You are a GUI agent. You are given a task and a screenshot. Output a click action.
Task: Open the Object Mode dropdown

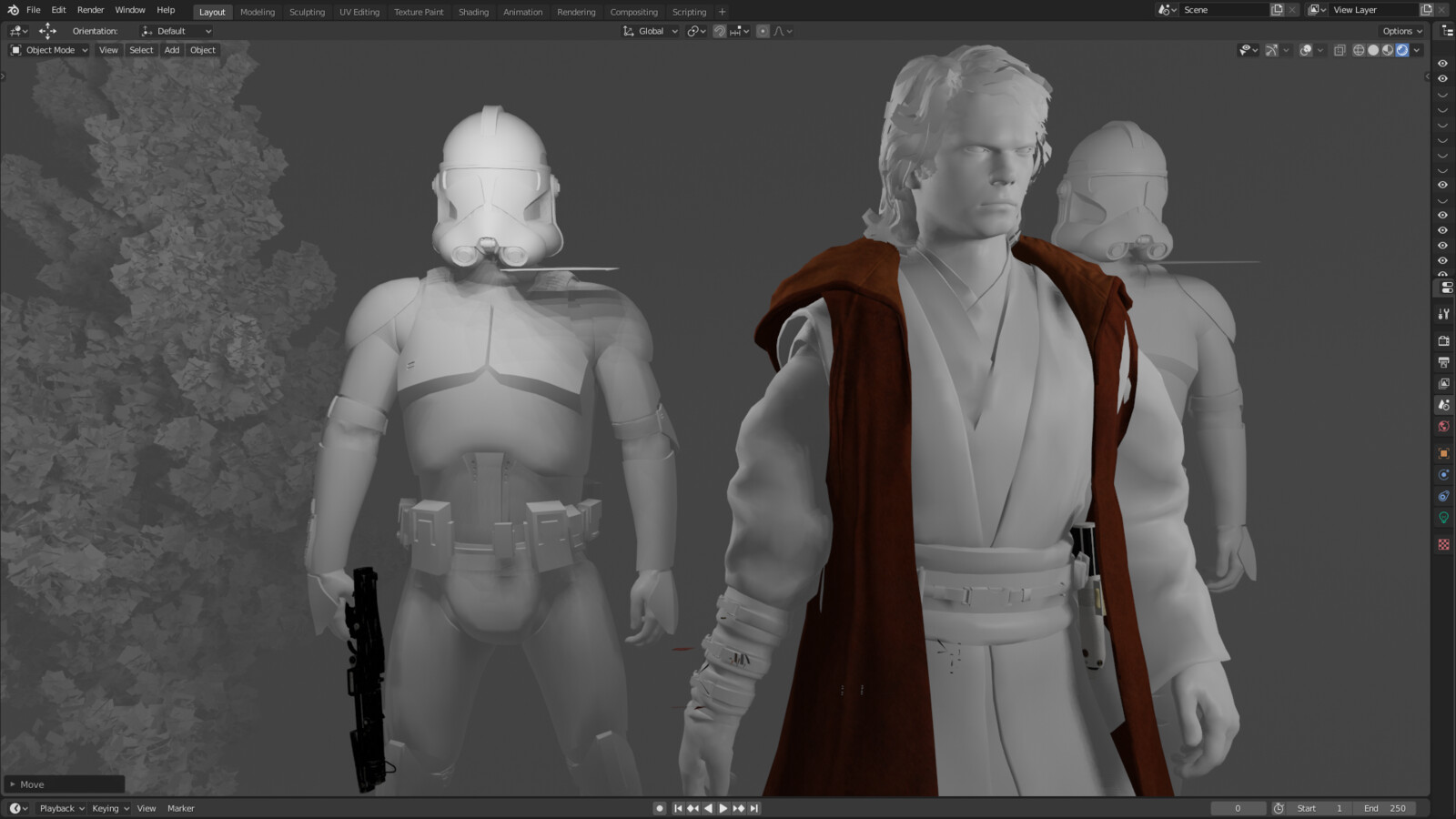49,50
